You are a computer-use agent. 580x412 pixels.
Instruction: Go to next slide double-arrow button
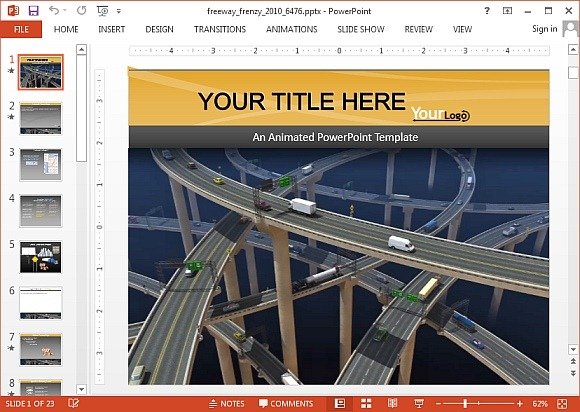(573, 373)
